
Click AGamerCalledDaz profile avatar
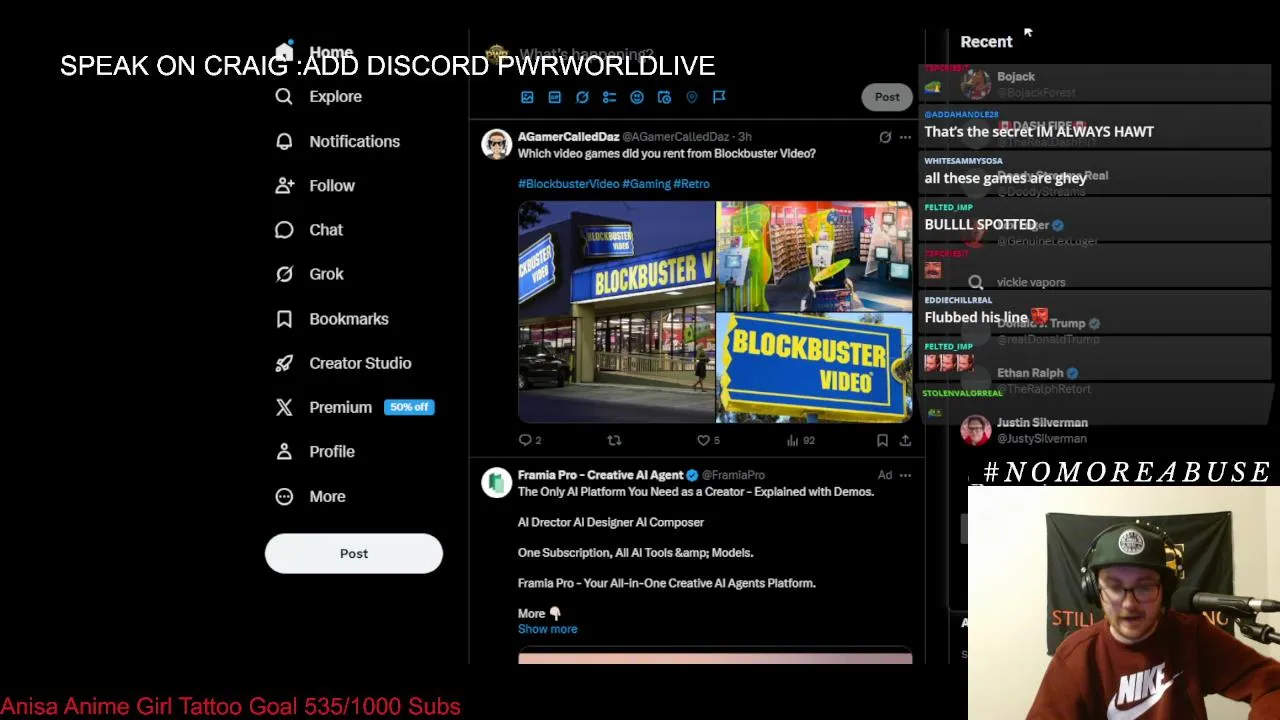(496, 144)
